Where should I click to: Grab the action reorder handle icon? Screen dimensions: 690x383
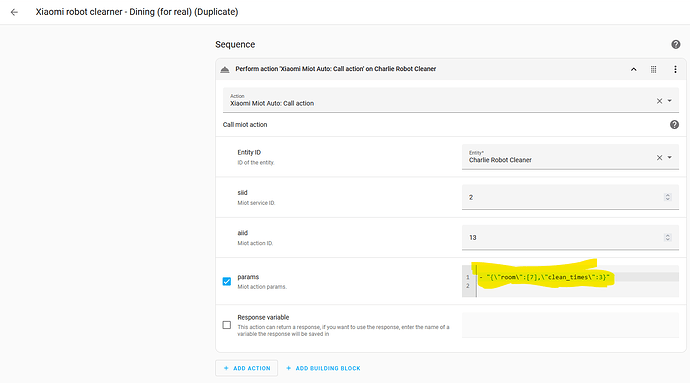(653, 70)
